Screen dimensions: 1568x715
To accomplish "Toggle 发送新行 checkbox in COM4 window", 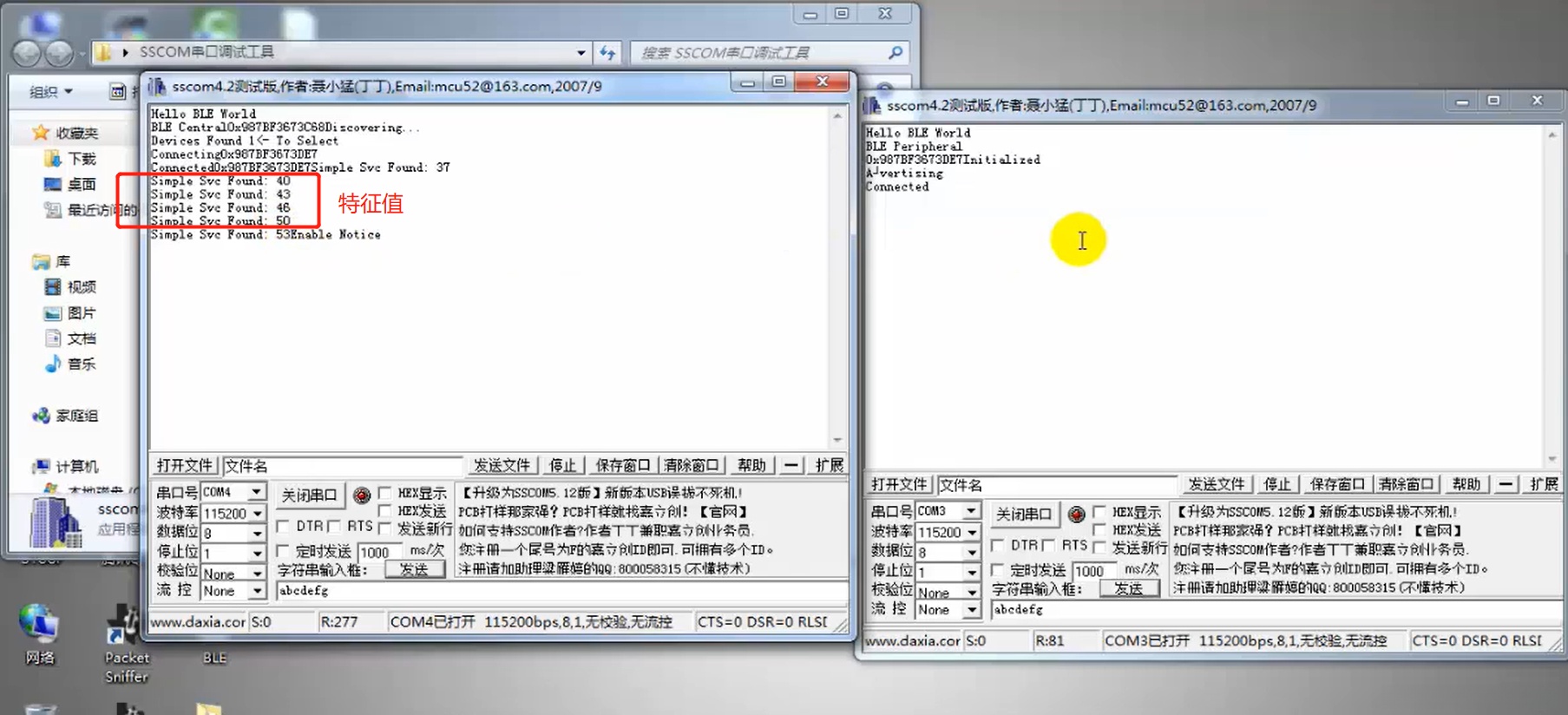I will (x=384, y=528).
